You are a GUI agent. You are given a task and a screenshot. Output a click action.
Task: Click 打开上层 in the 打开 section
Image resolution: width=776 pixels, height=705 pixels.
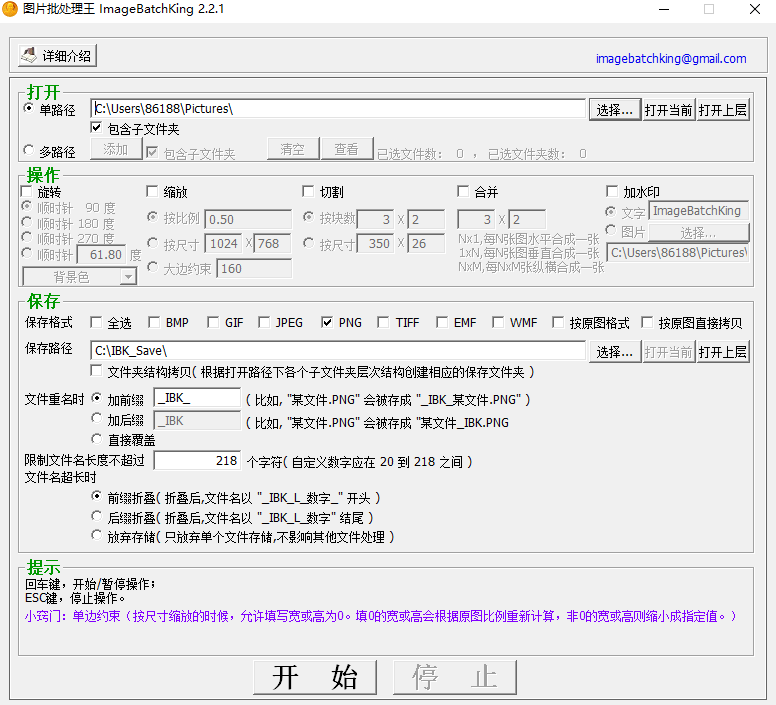point(723,110)
